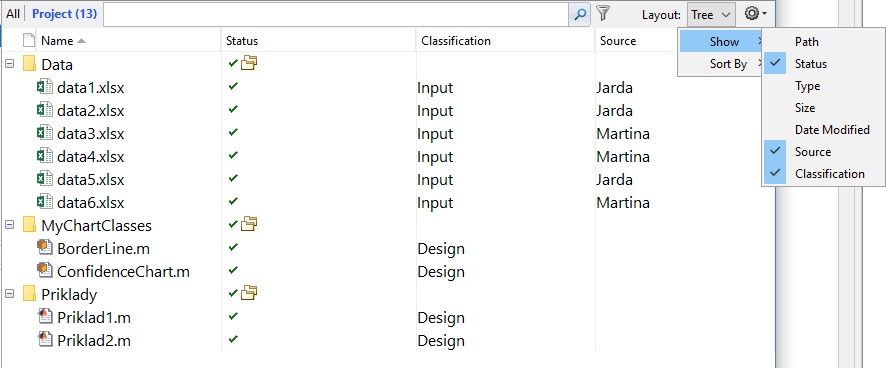Collapse the Priklady folder tree node
The height and width of the screenshot is (368, 888).
pos(9,294)
